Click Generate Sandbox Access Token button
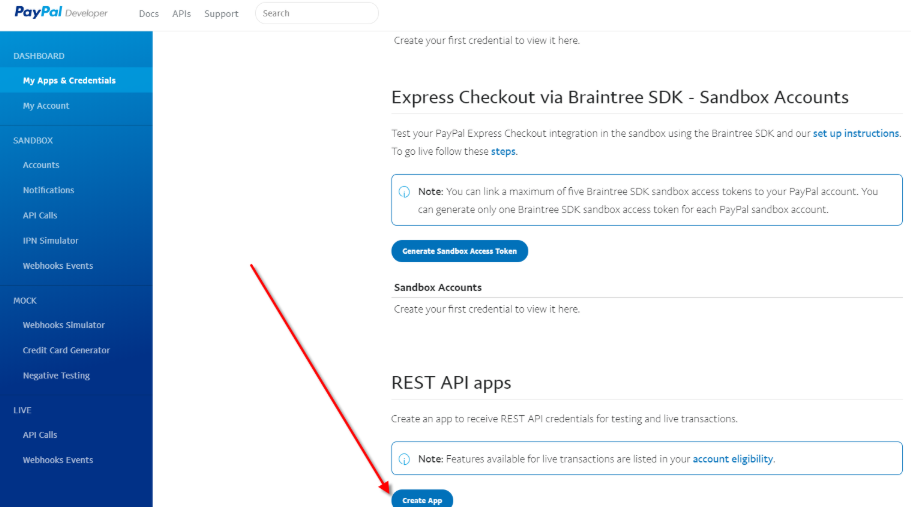The image size is (911, 507). 460,251
